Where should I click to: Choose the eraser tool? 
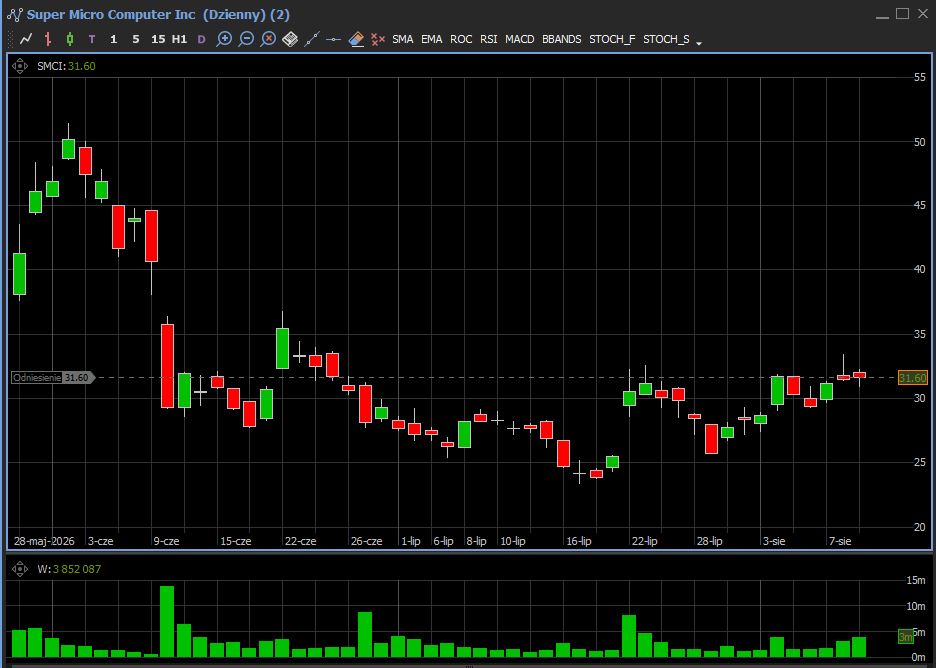point(356,39)
